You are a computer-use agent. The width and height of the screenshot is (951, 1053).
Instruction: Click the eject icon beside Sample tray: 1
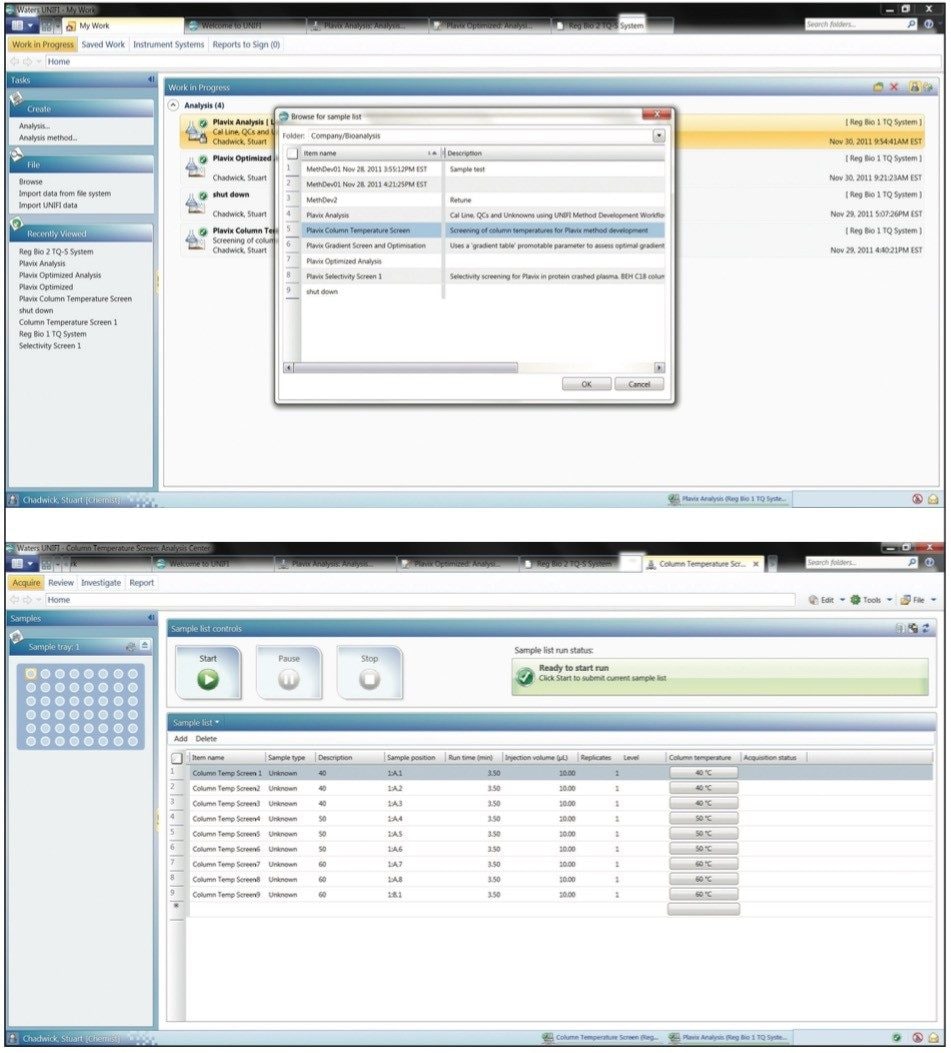coord(145,646)
